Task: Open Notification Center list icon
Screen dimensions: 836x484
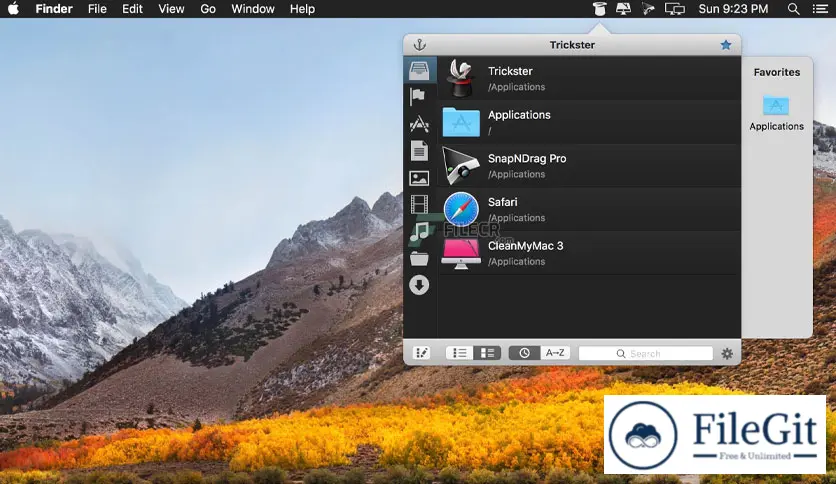Action: (820, 9)
